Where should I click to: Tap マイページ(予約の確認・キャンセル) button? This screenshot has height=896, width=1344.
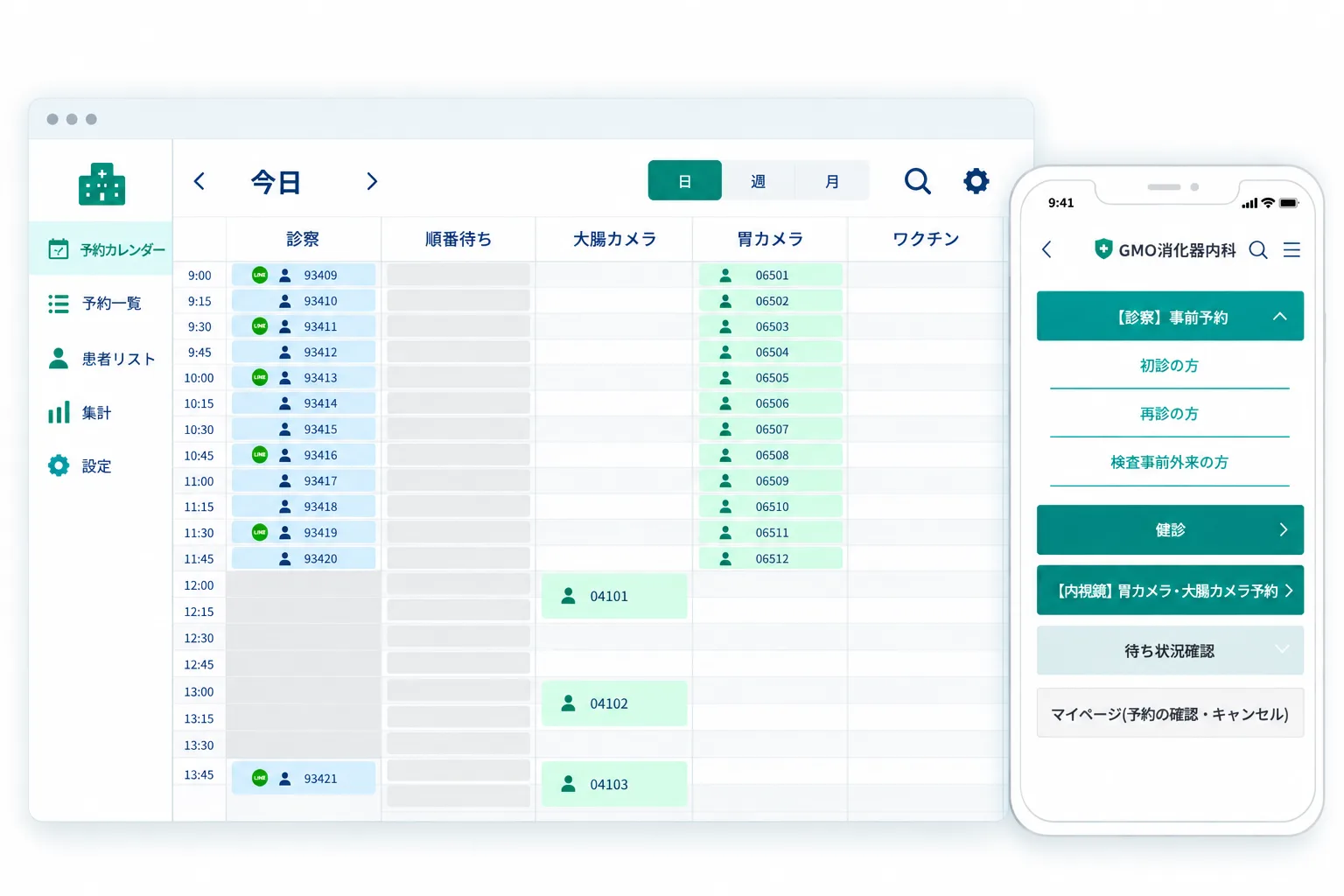(x=1170, y=713)
